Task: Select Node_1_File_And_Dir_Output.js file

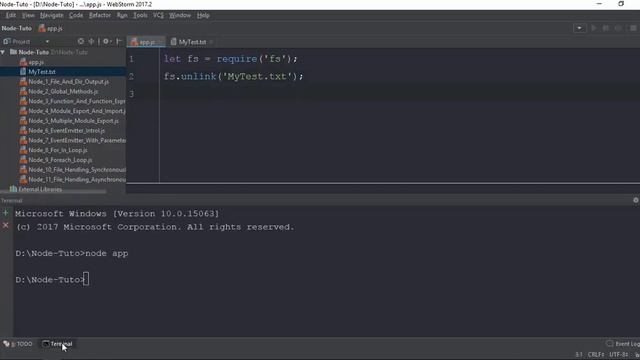Action: (69, 82)
